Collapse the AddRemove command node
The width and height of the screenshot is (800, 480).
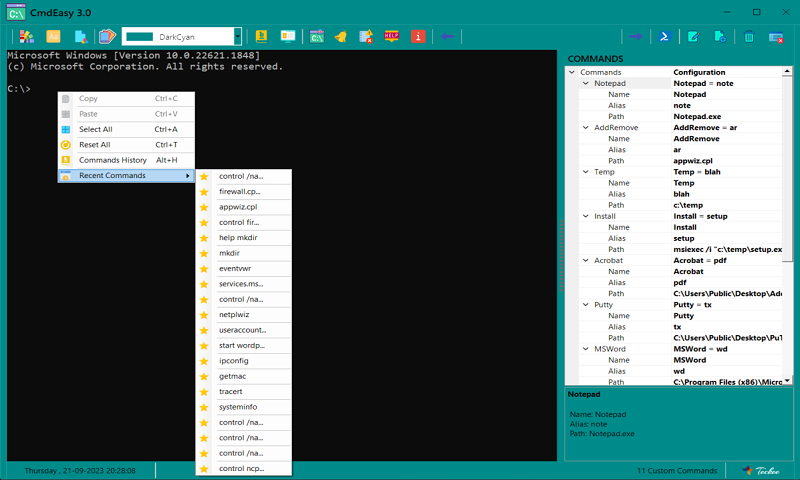click(586, 128)
